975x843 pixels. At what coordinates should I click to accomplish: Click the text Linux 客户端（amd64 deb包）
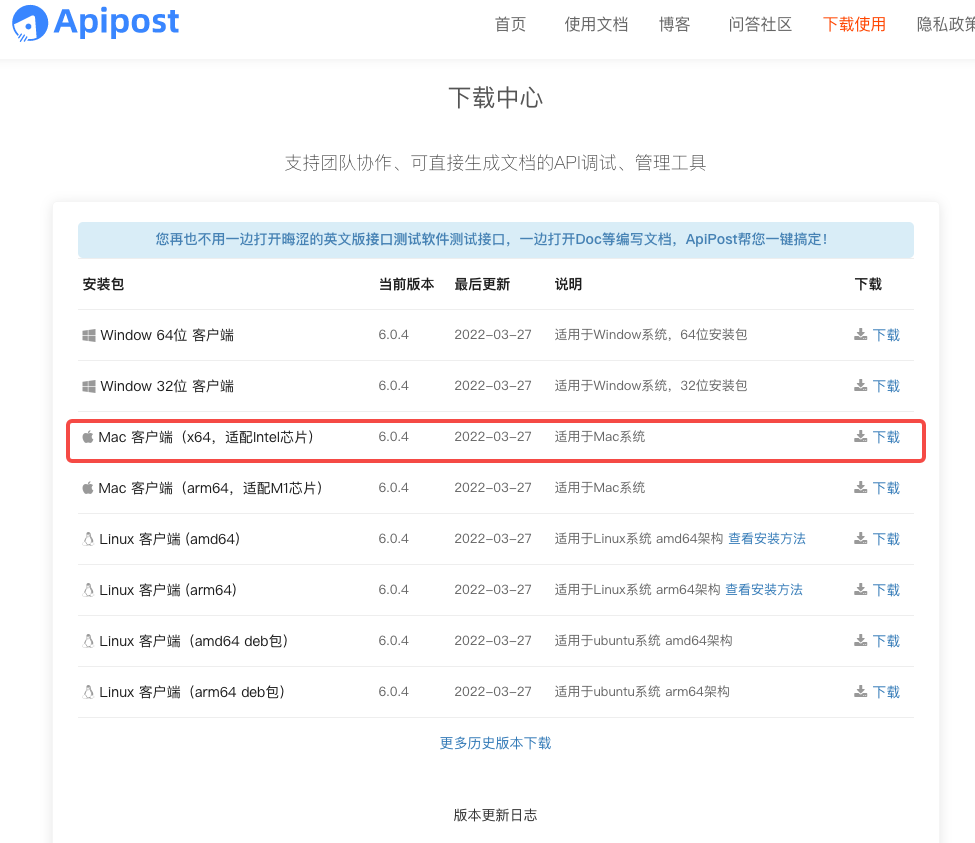[196, 641]
